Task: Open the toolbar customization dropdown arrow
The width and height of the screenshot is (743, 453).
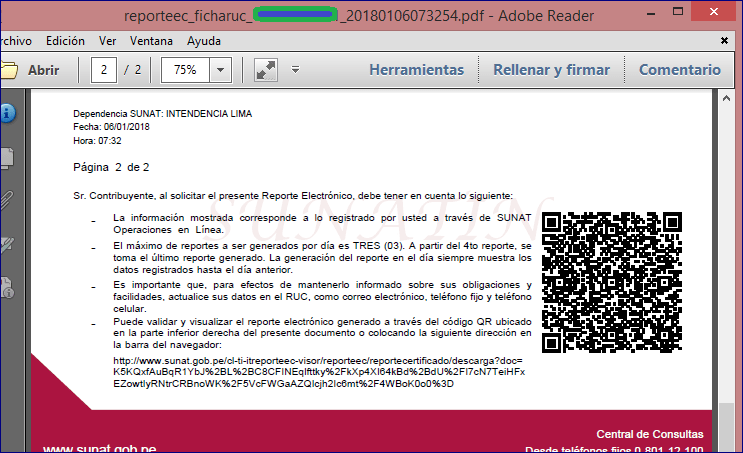Action: (295, 70)
